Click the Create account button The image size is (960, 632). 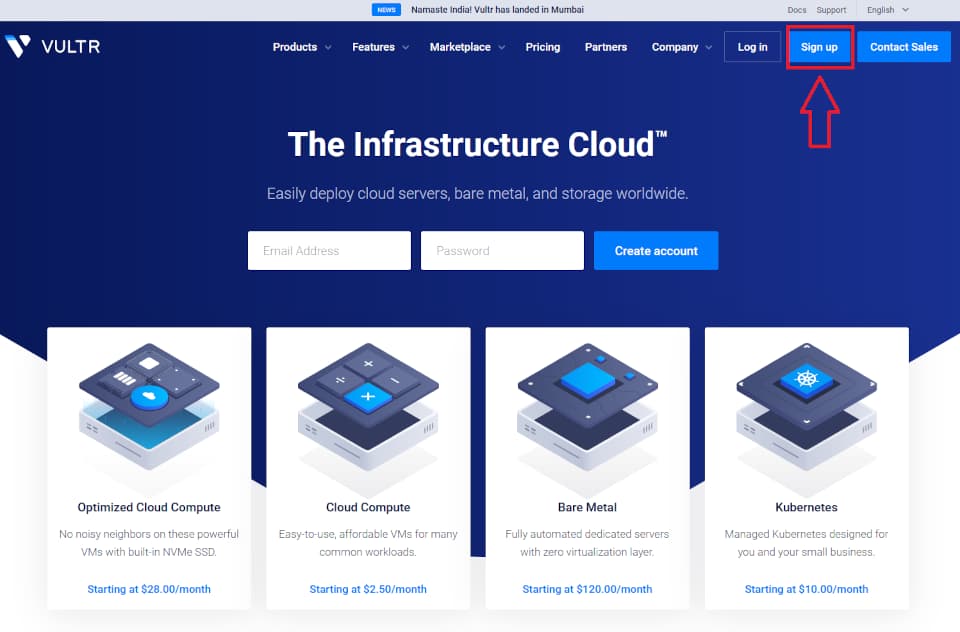click(656, 250)
